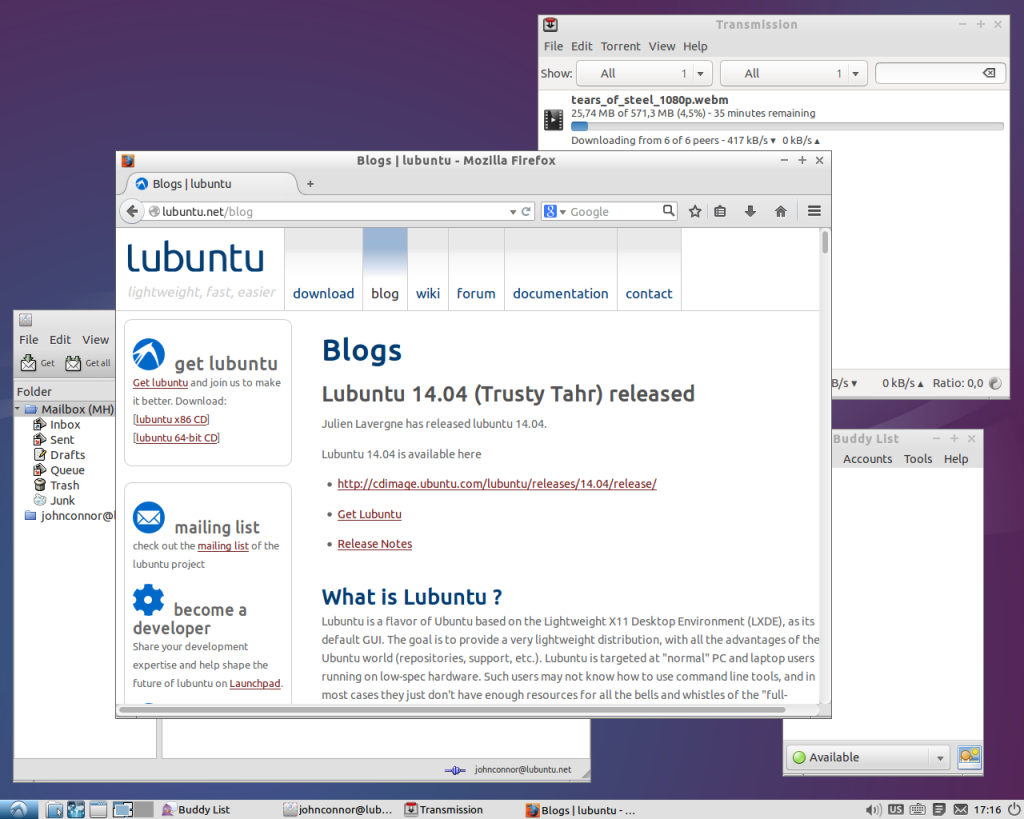Follow the Release Notes link

point(375,544)
